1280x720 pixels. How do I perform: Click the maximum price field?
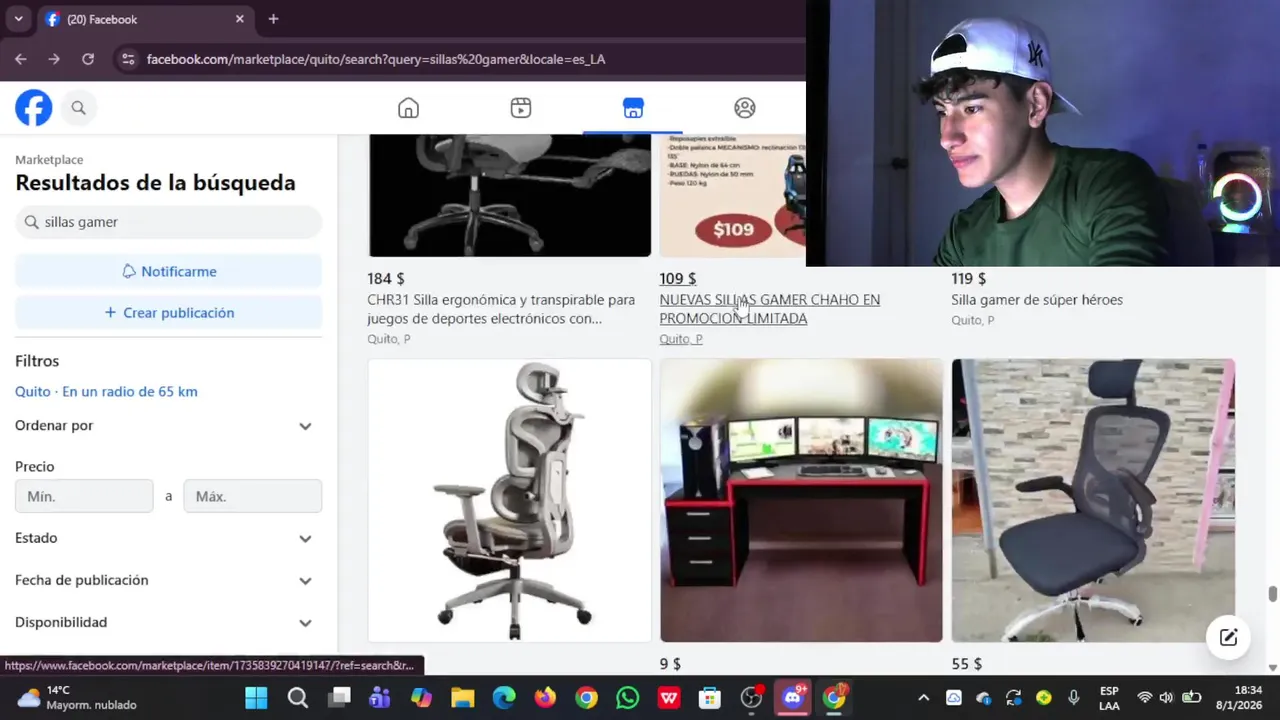(x=253, y=496)
